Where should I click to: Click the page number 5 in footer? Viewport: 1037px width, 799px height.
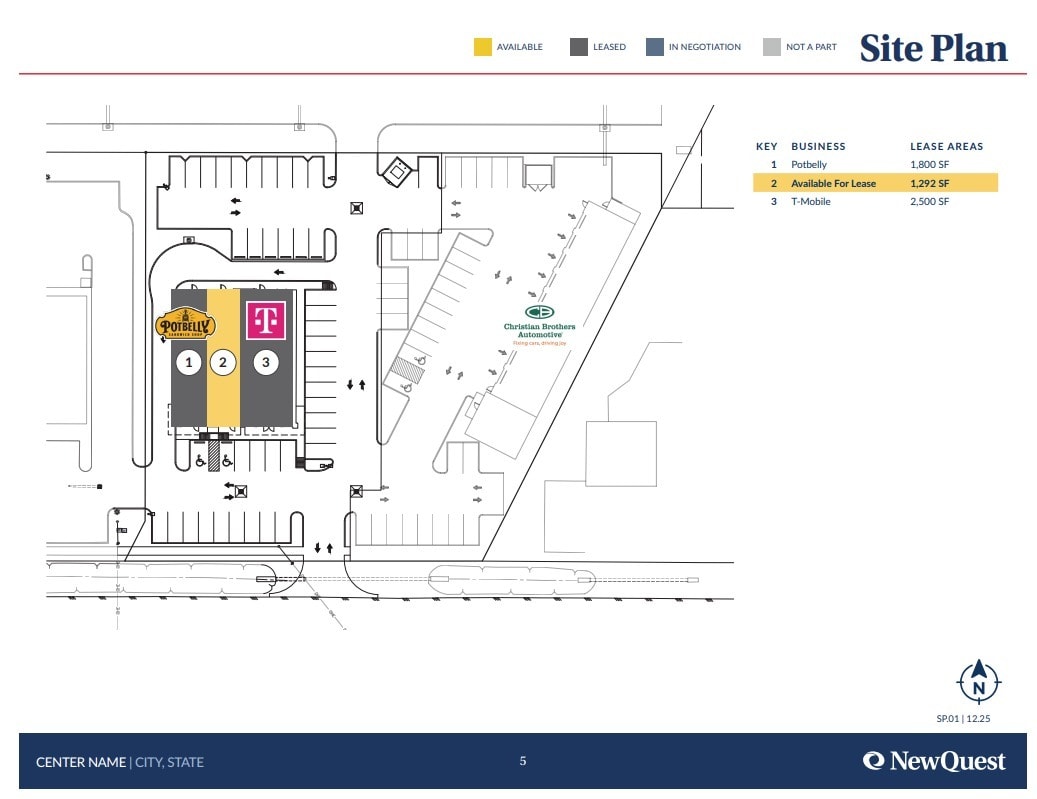click(522, 761)
